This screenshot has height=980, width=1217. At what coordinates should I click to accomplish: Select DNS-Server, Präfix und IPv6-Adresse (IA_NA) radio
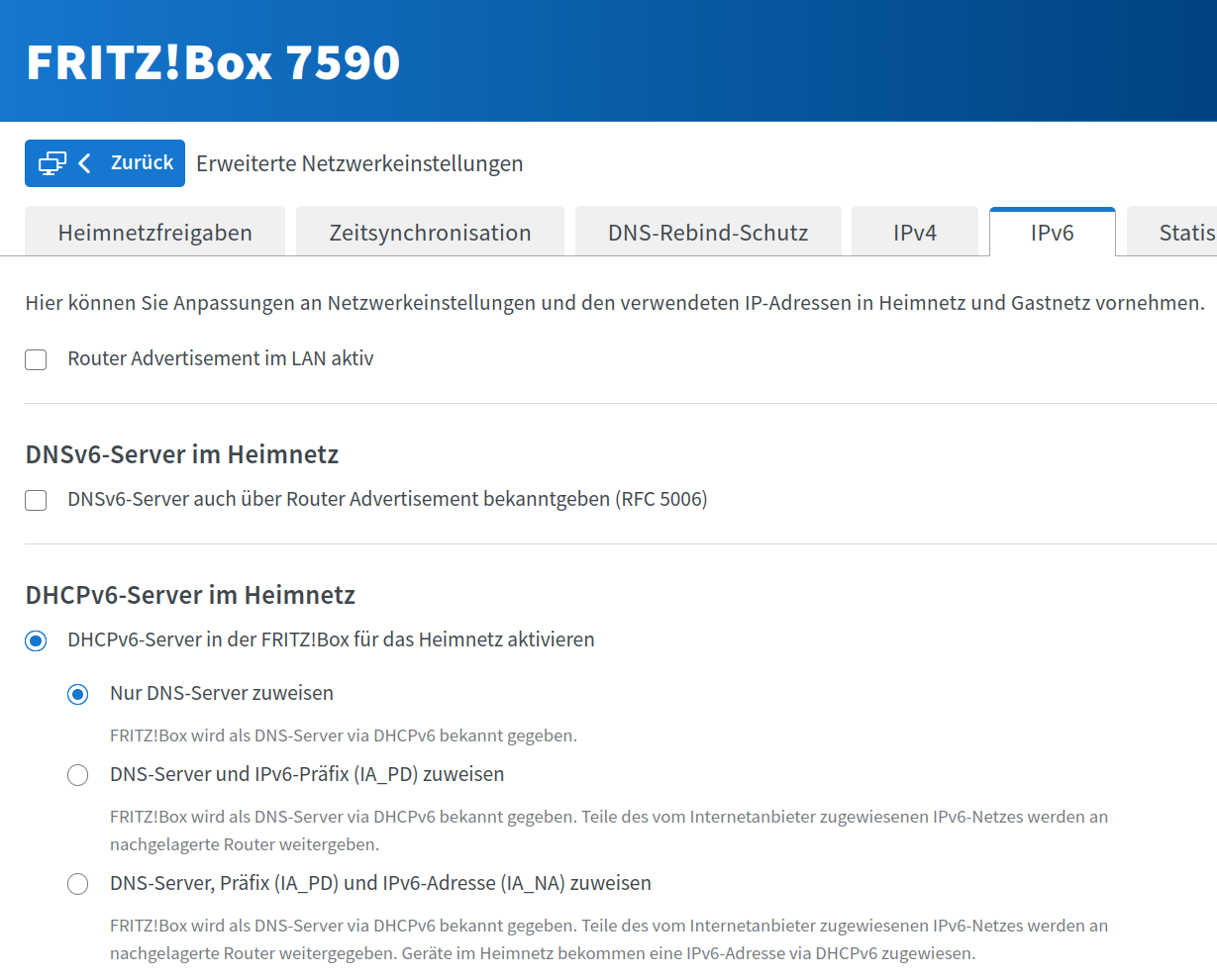(x=77, y=884)
